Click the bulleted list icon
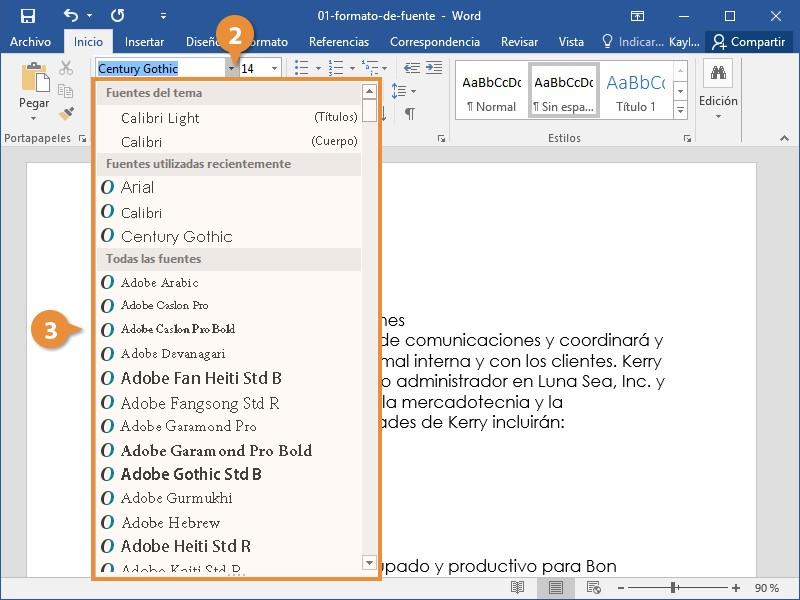The height and width of the screenshot is (600, 800). pyautogui.click(x=302, y=68)
